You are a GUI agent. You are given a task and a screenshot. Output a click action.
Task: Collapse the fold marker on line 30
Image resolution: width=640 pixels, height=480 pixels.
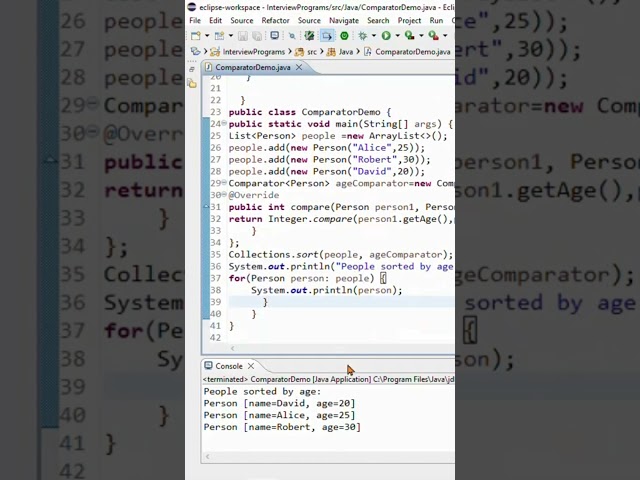(224, 195)
